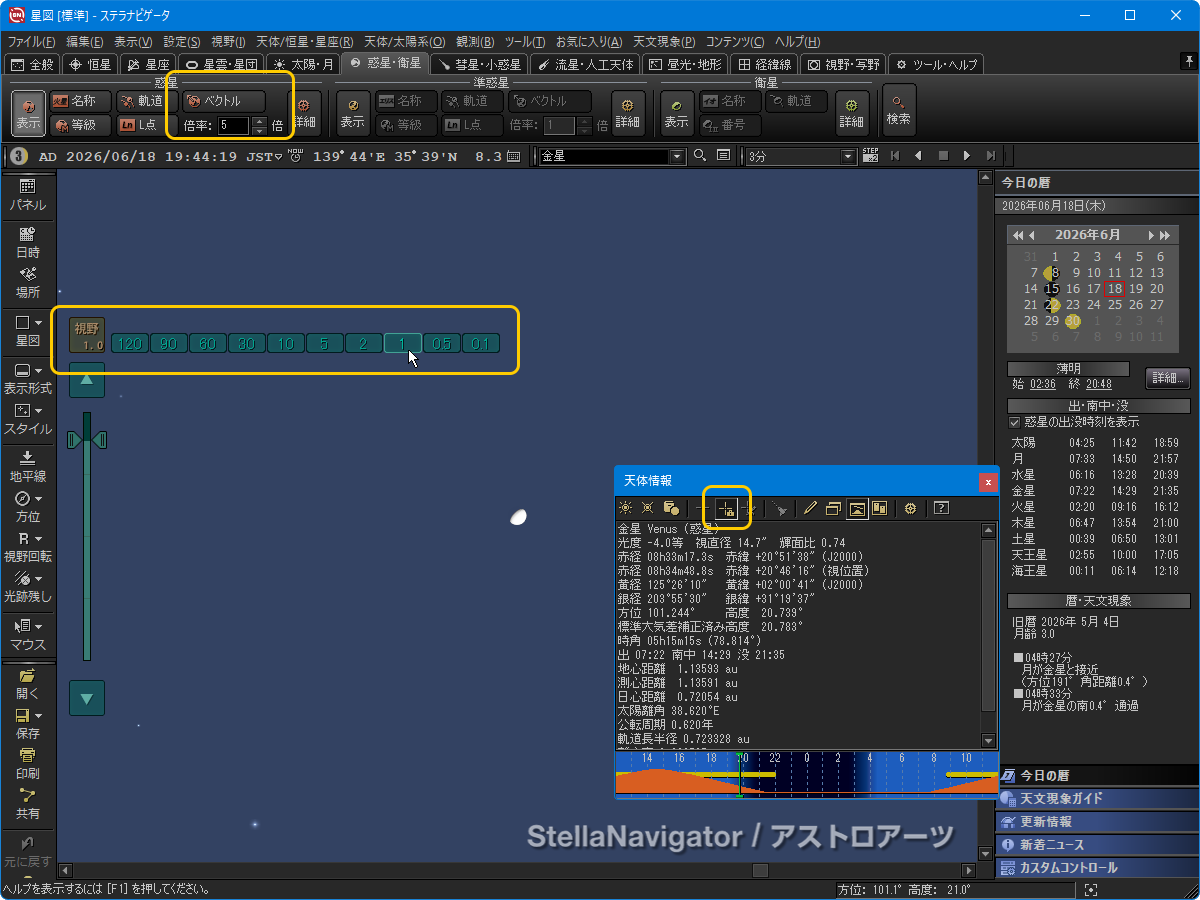Open the 金星 object selection dropdown
Image resolution: width=1200 pixels, height=900 pixels.
click(677, 156)
